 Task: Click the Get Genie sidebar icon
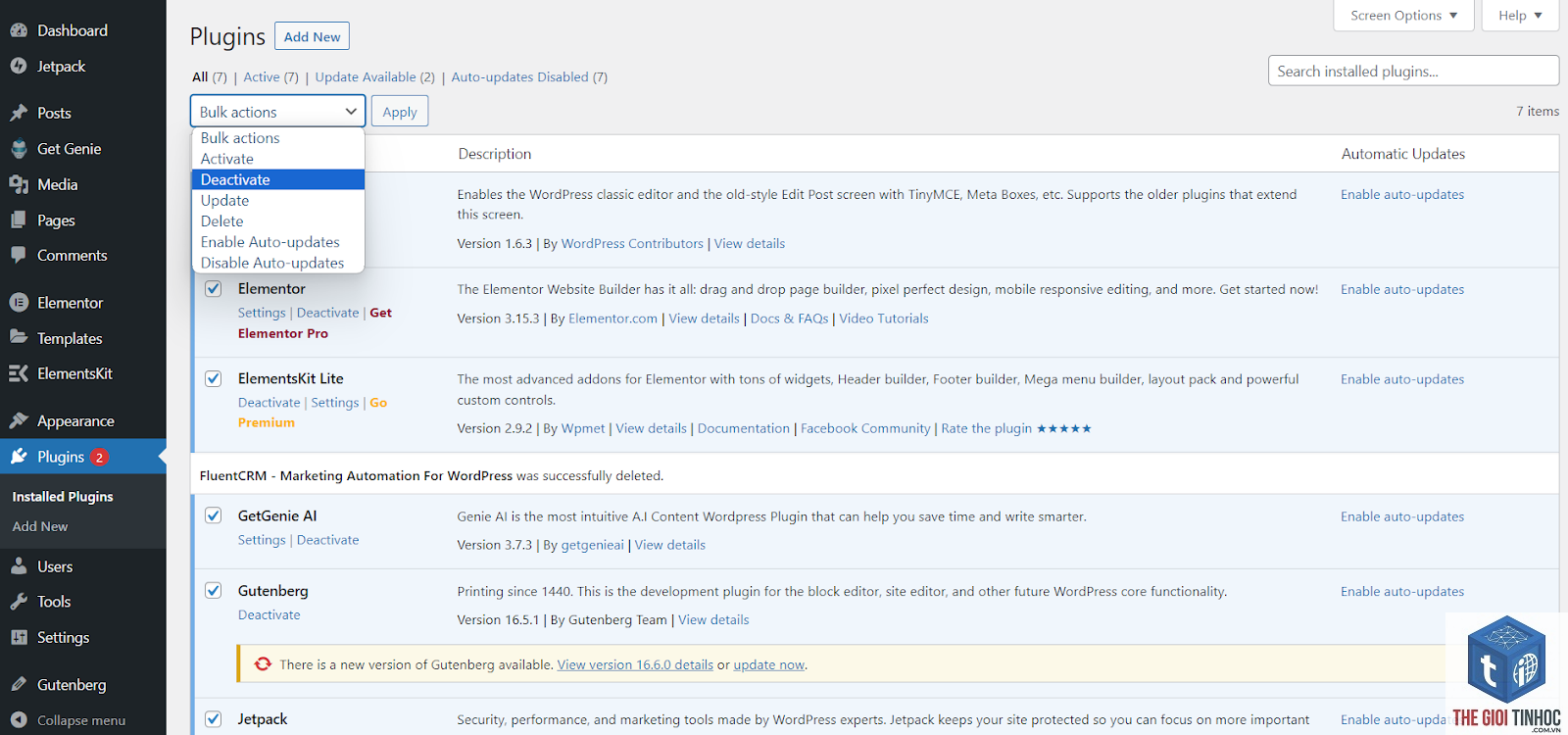pyautogui.click(x=19, y=149)
